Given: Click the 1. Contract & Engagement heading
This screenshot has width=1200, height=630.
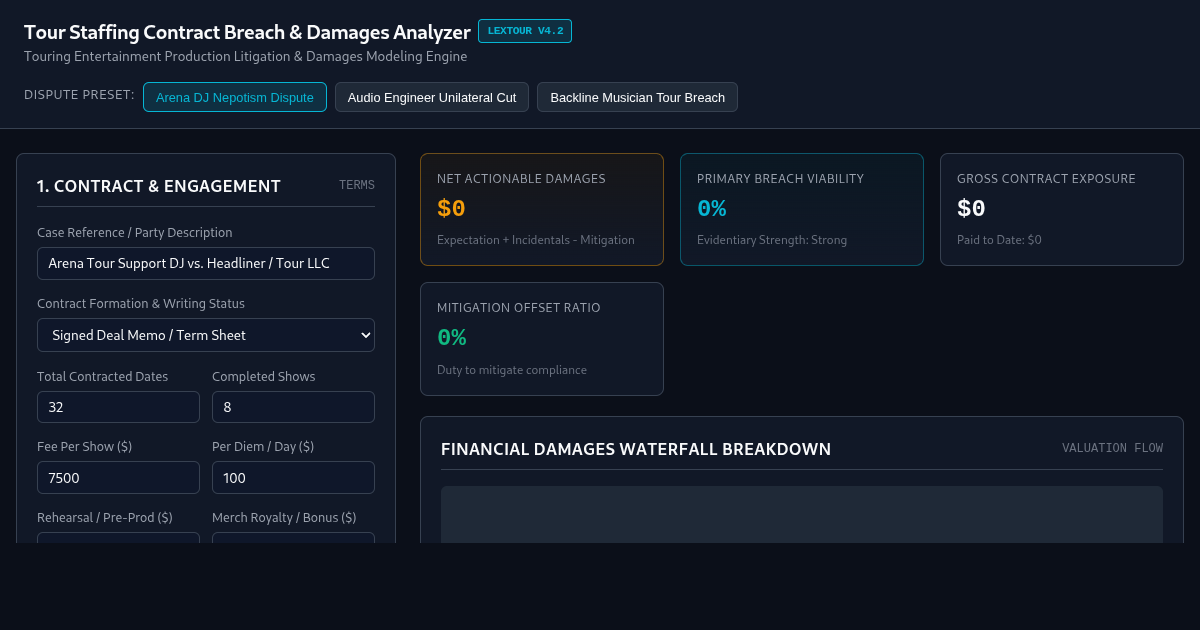Looking at the screenshot, I should [159, 186].
